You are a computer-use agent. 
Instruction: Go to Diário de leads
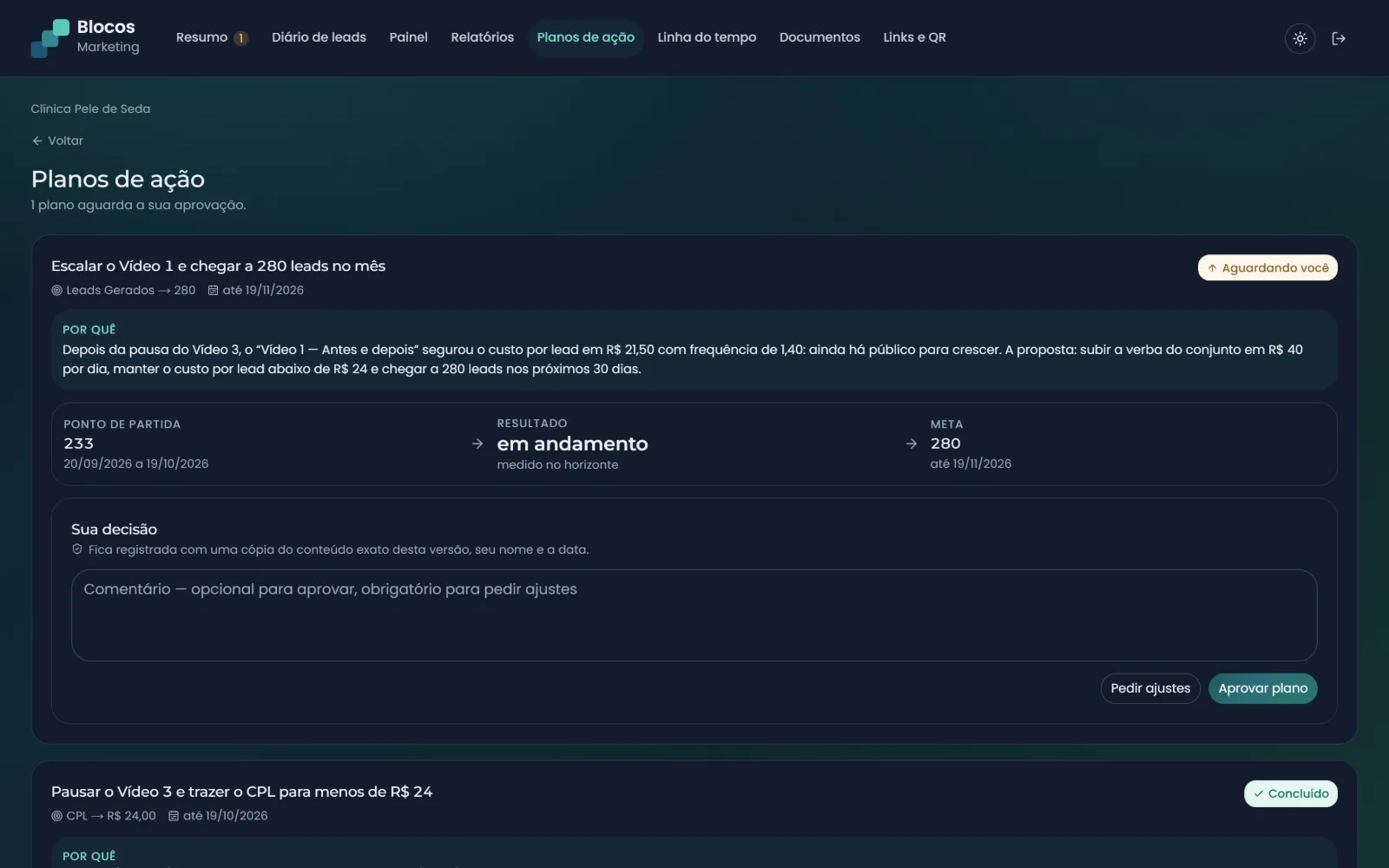pyautogui.click(x=319, y=37)
